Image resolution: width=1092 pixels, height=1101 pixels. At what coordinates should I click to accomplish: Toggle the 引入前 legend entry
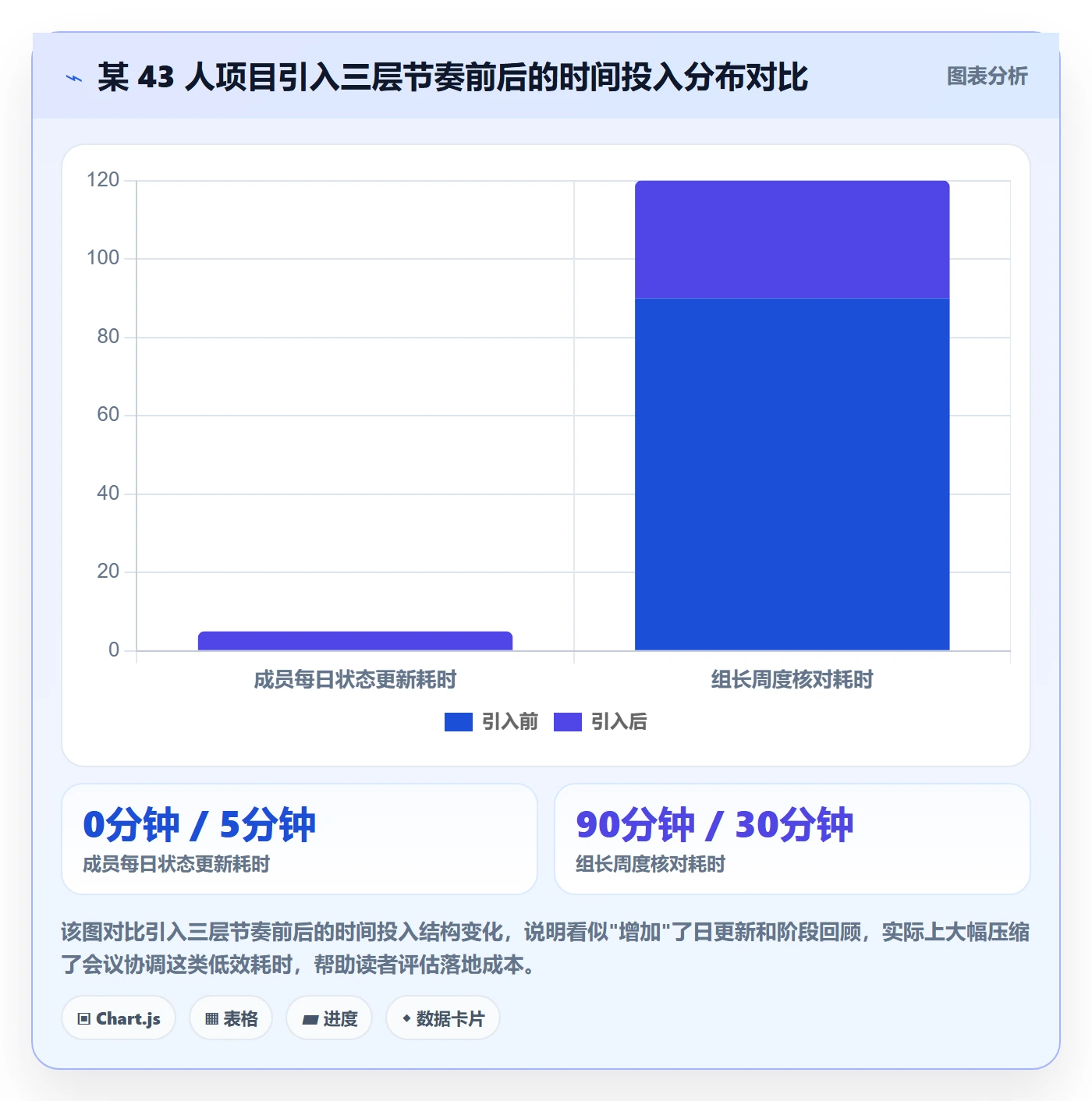point(491,722)
